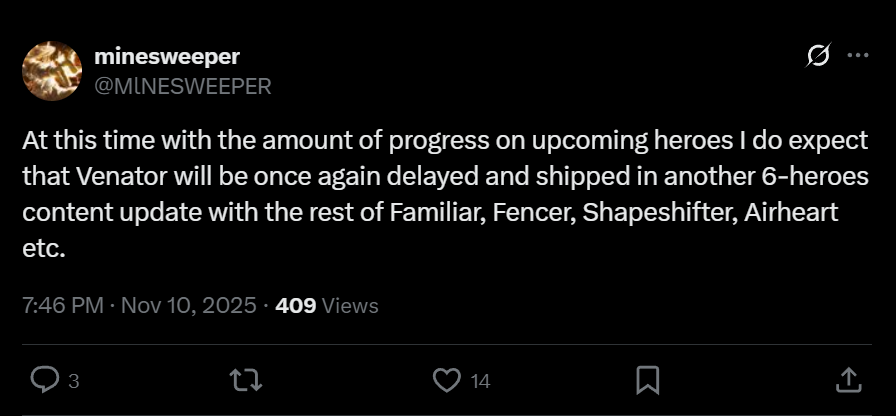Repost this tweet with the retweet icon
896x416 pixels.
pos(246,380)
